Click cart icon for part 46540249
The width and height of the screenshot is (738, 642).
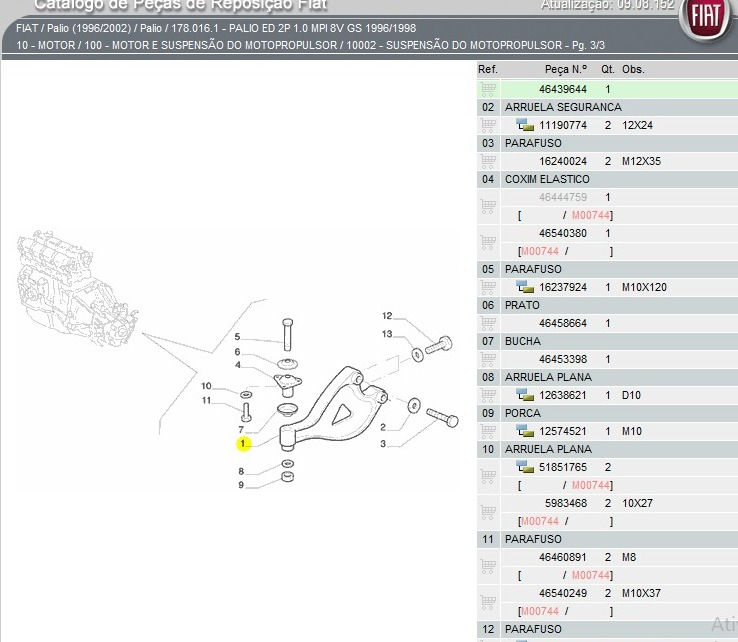(488, 602)
